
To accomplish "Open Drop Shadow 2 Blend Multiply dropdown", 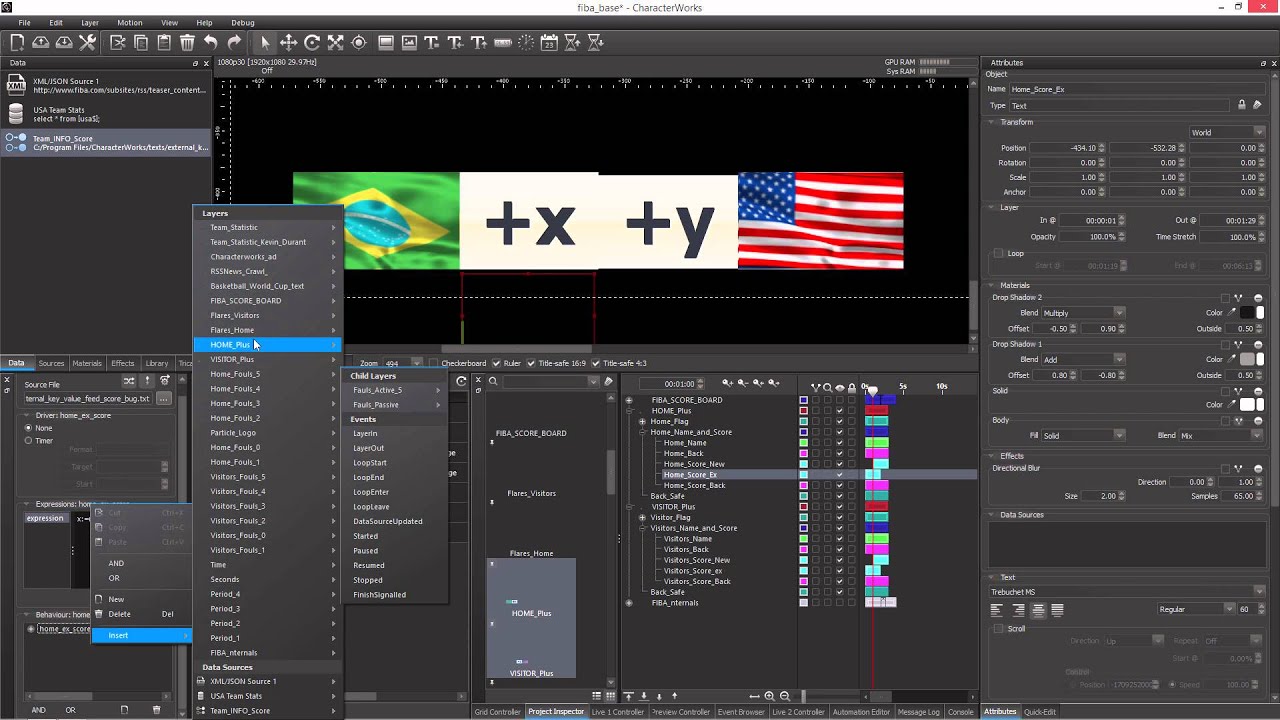I will 1083,313.
